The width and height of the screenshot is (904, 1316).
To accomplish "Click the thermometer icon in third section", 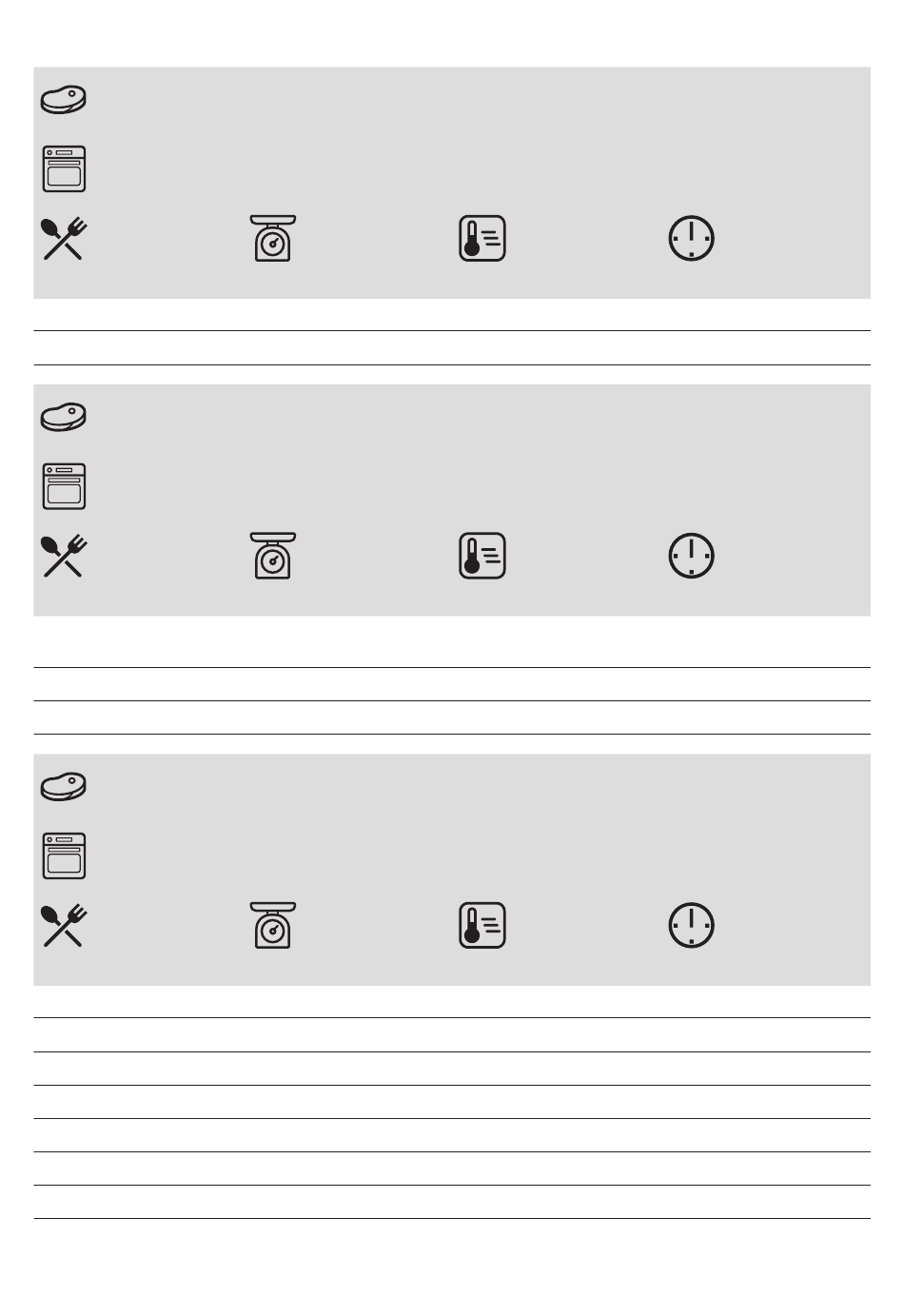I will 482,926.
